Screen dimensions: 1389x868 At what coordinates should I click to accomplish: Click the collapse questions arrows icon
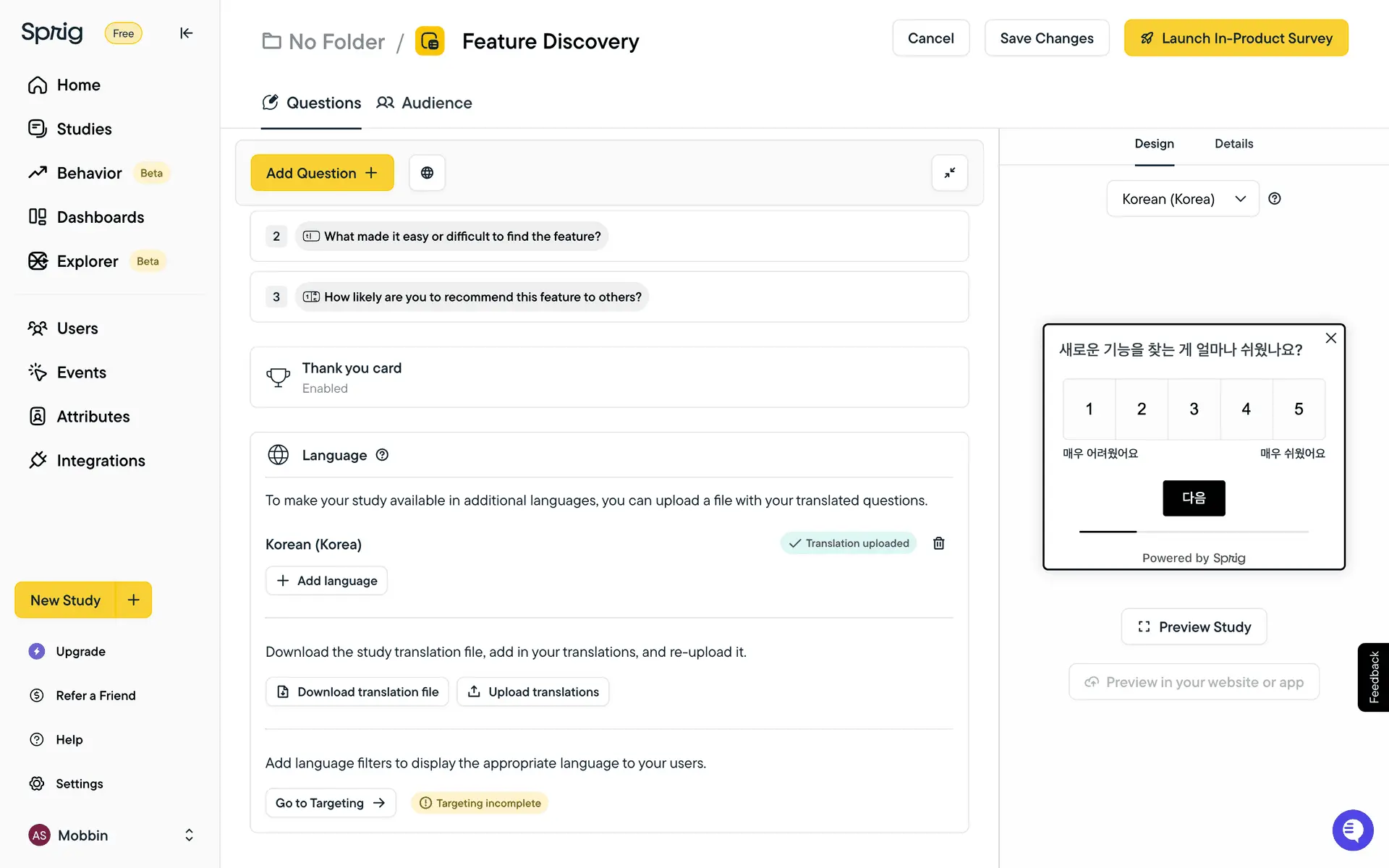949,173
